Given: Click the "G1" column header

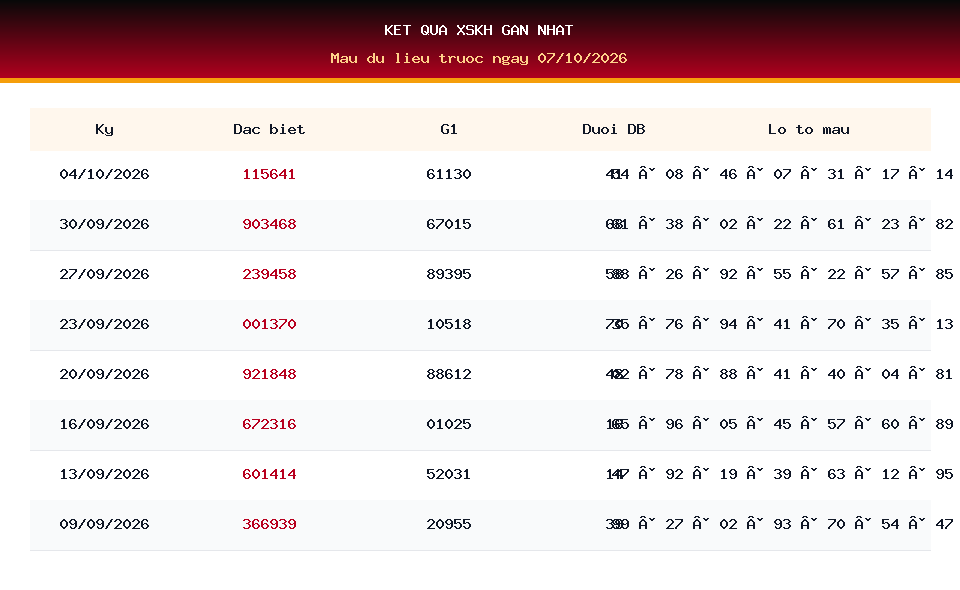Looking at the screenshot, I should pos(449,129).
